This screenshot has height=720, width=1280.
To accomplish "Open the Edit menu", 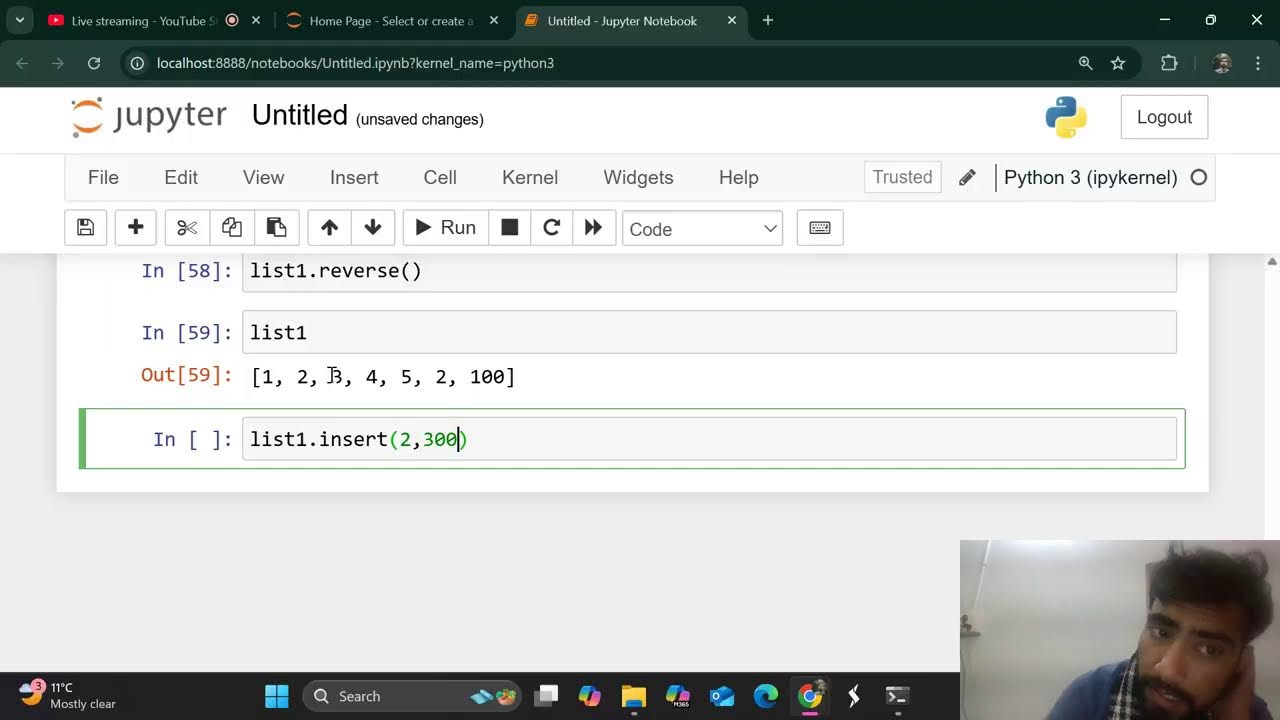I will coord(181,177).
